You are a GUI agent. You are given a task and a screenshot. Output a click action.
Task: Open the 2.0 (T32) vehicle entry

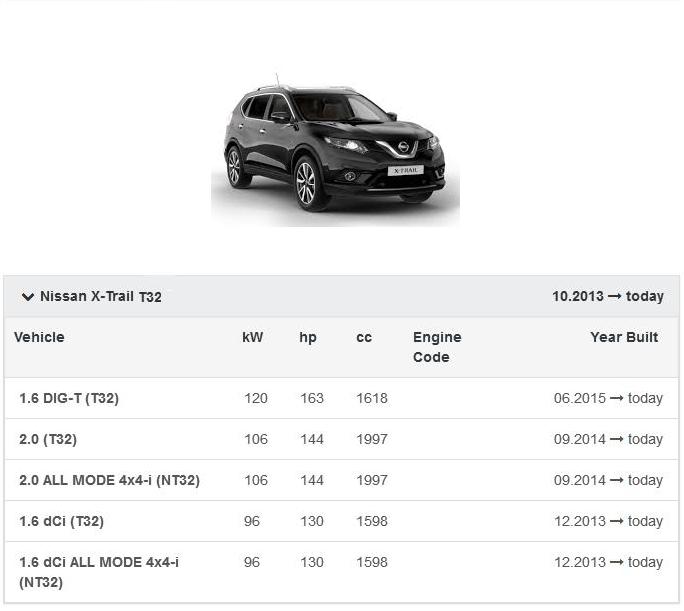click(48, 439)
